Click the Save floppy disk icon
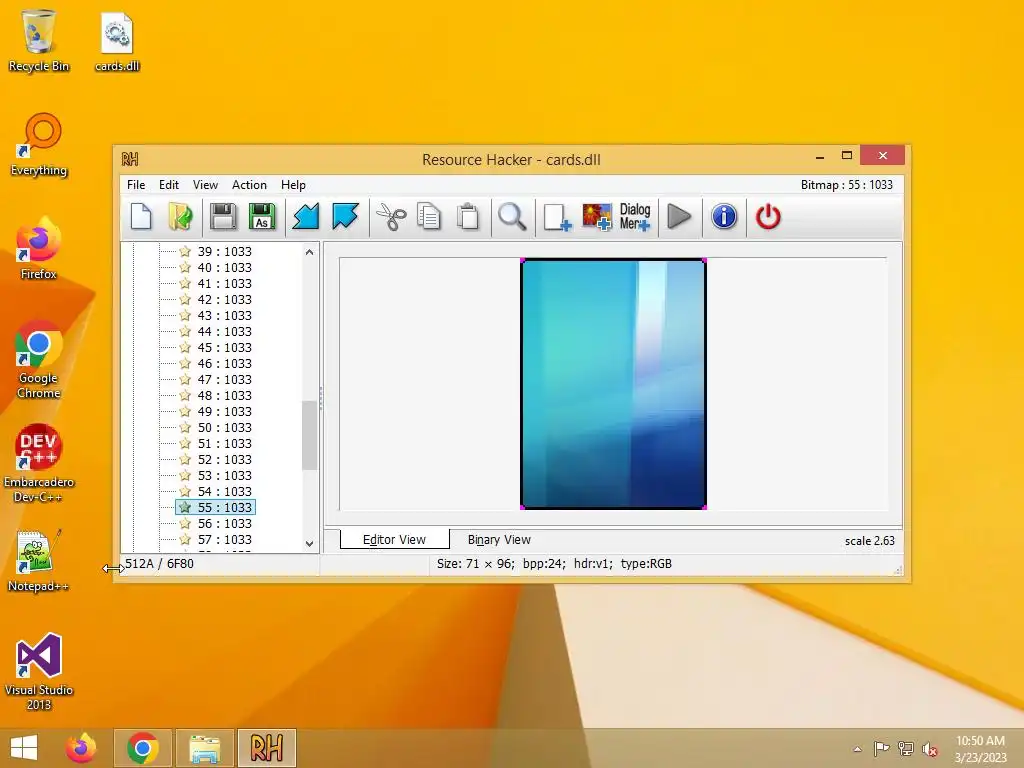 coord(223,217)
